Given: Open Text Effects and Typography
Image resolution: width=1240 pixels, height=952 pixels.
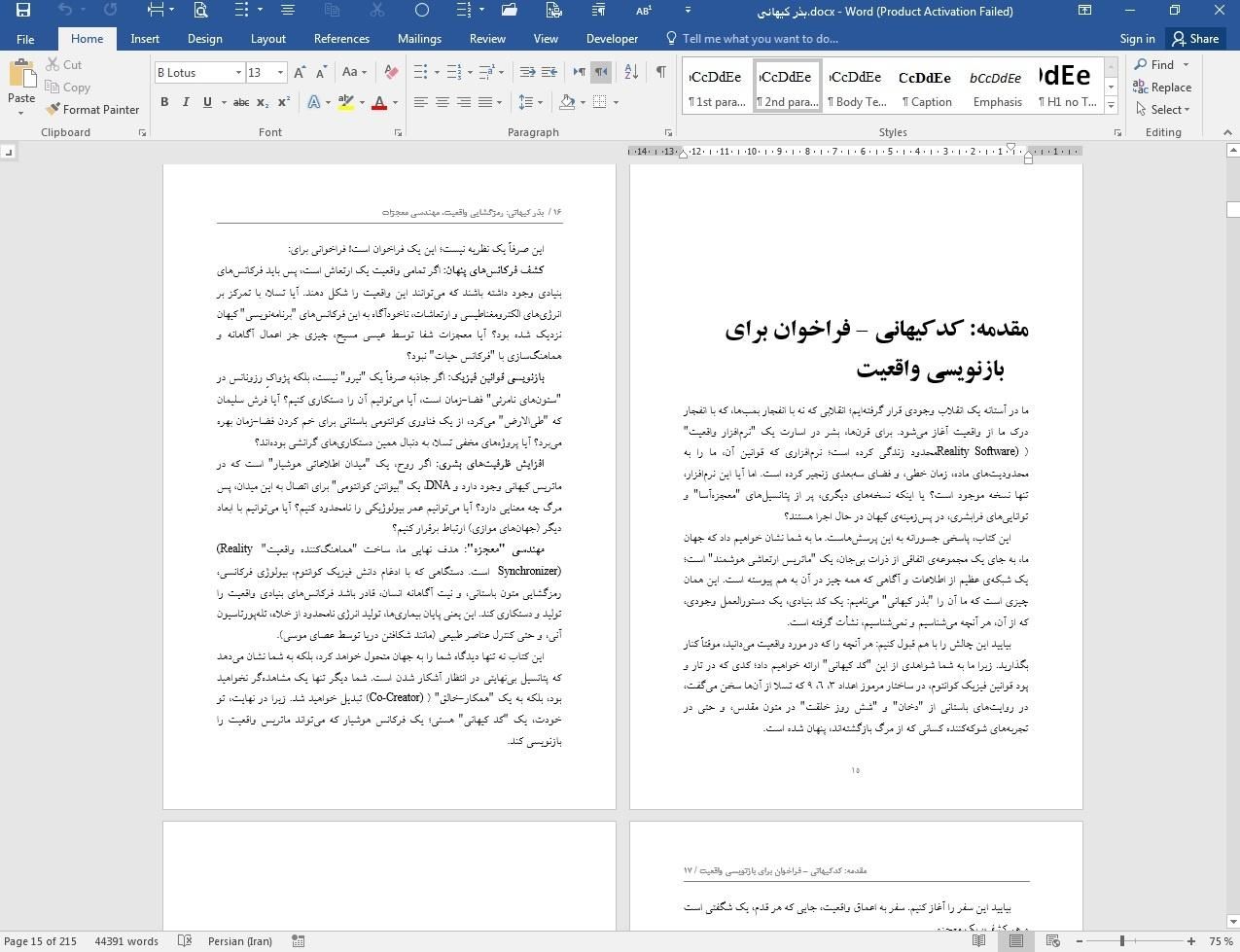Looking at the screenshot, I should pos(314,102).
